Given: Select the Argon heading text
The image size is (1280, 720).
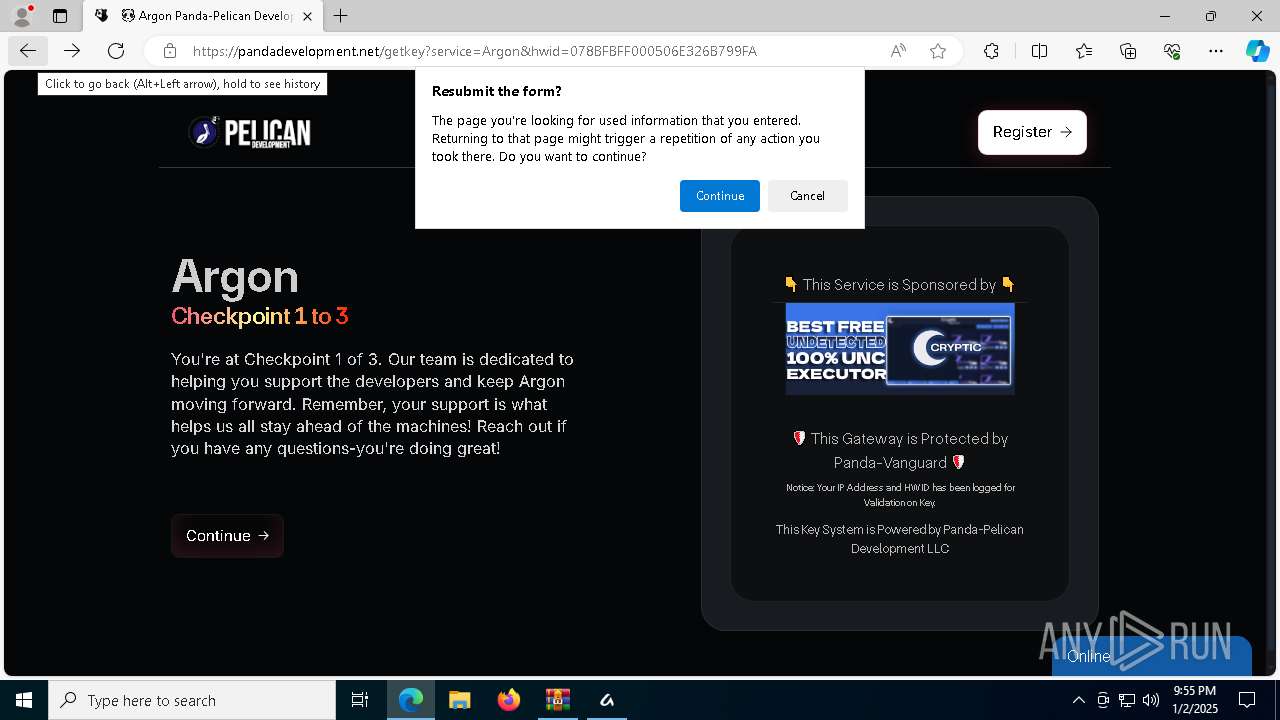Looking at the screenshot, I should coord(235,276).
